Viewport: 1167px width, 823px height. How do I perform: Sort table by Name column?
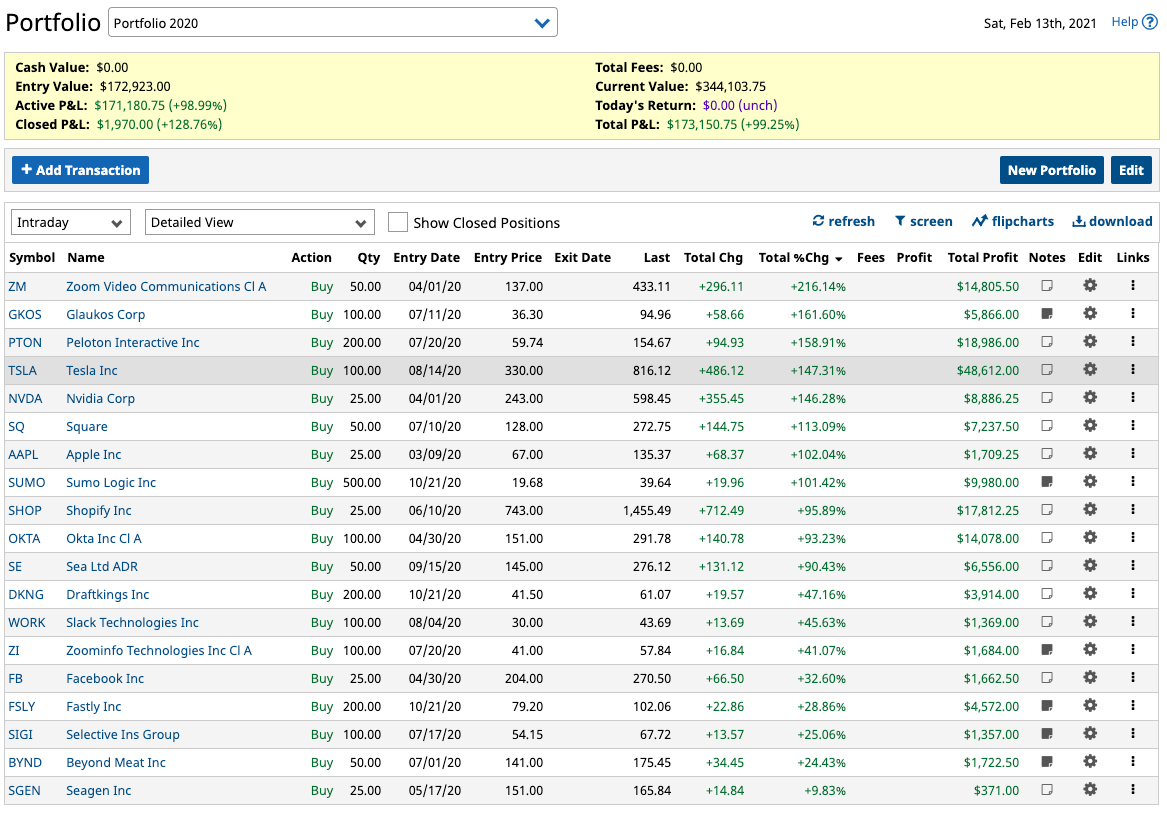(x=86, y=257)
